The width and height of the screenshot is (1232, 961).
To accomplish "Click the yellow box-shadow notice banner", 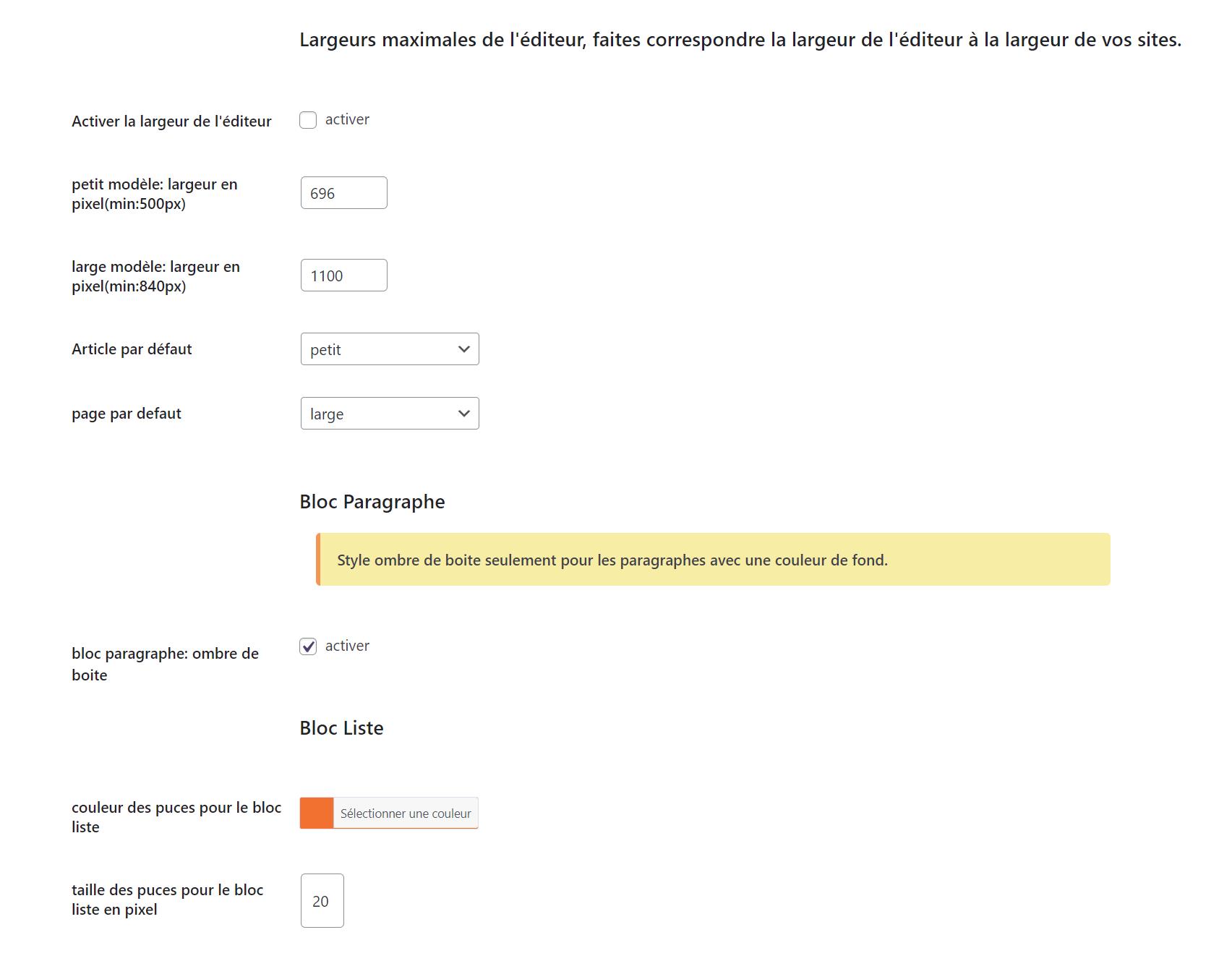I will click(713, 560).
